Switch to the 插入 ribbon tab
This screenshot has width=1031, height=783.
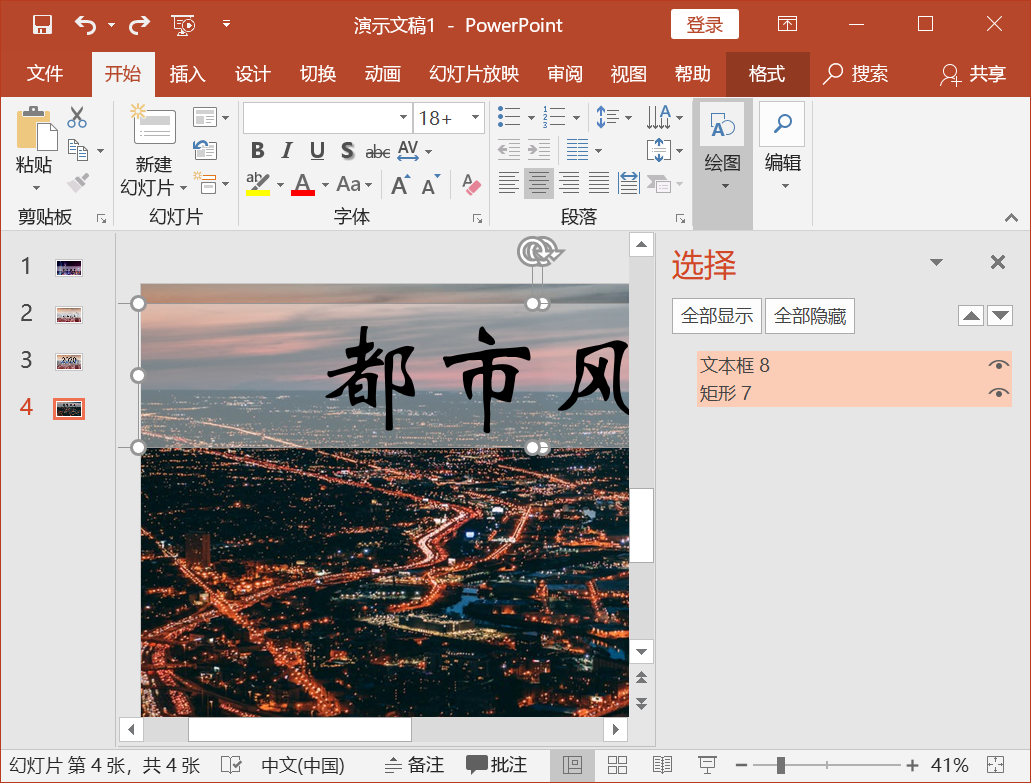187,74
